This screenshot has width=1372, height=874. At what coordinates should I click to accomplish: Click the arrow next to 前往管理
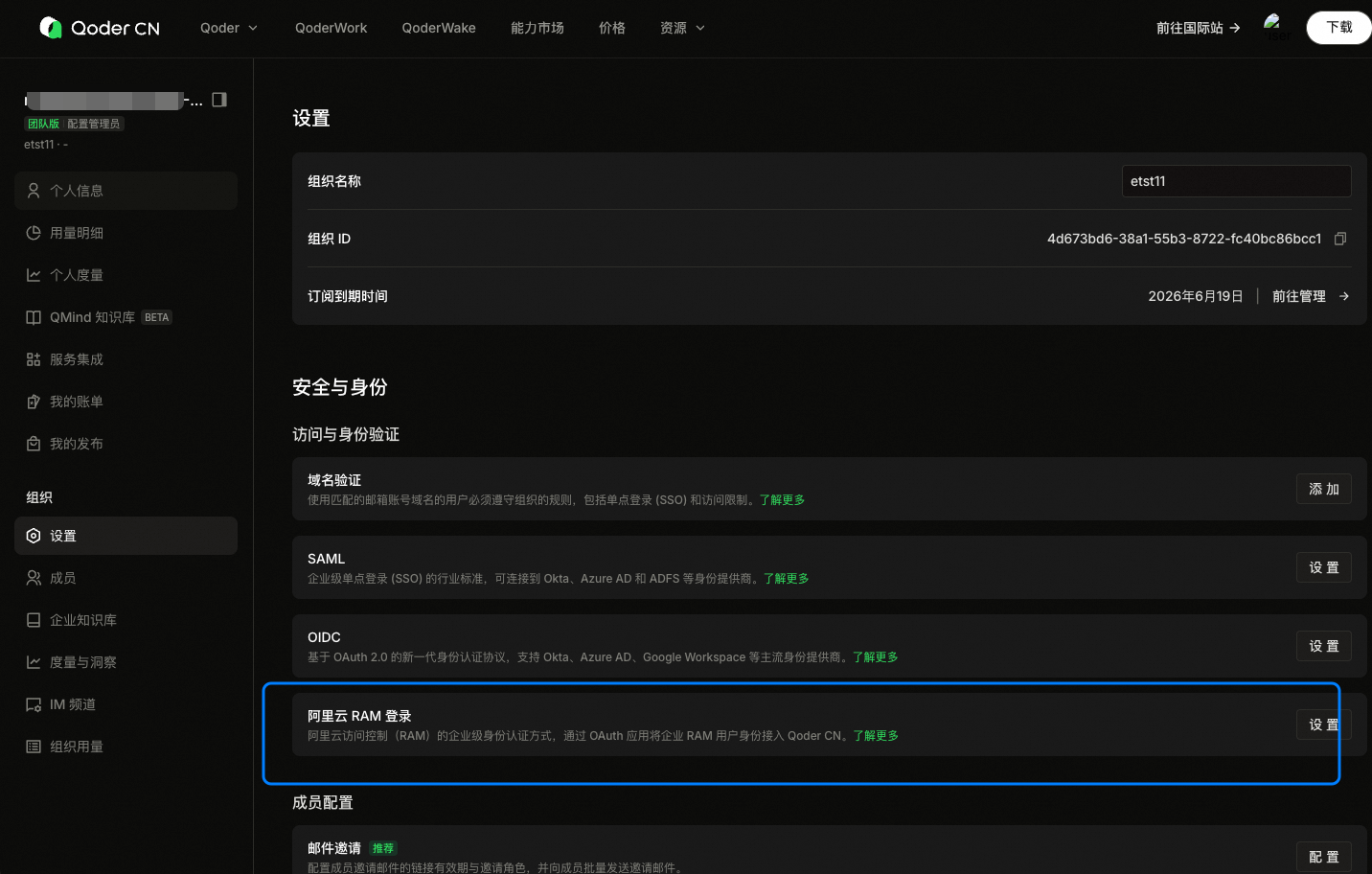point(1344,296)
